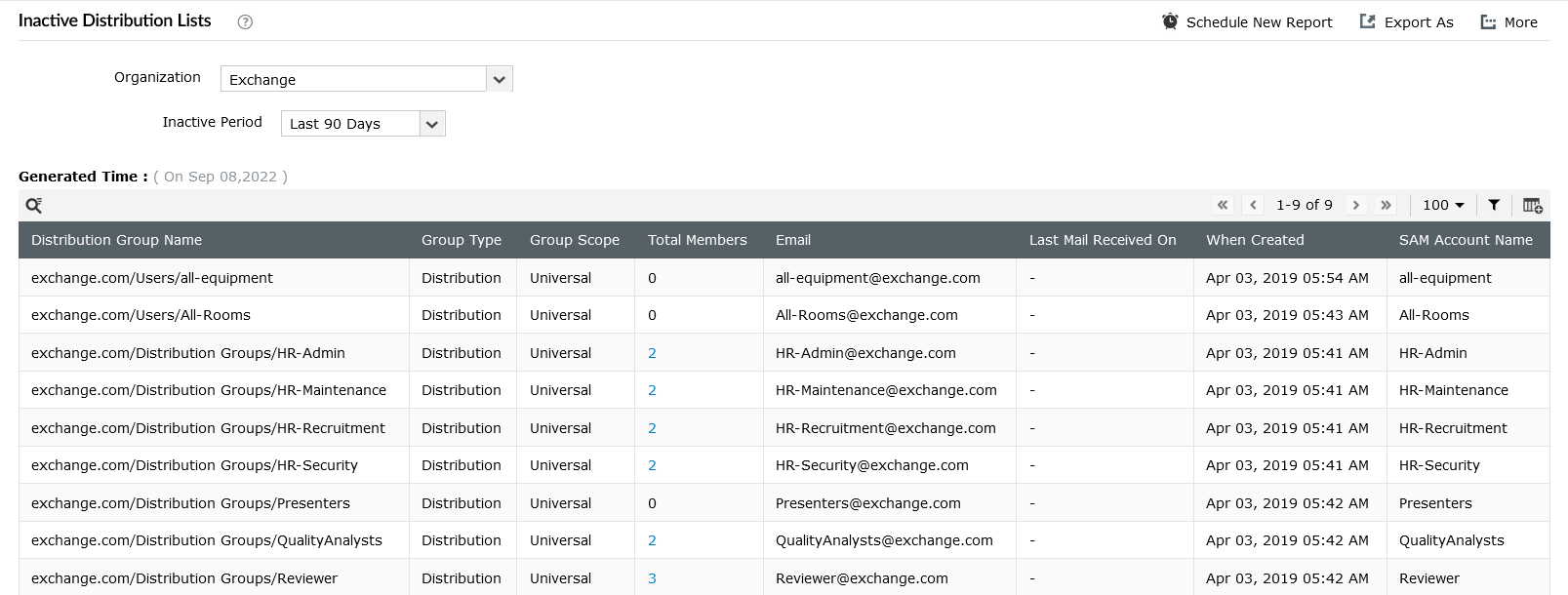
Task: Click QualityAnalysts total members count
Action: coord(652,540)
